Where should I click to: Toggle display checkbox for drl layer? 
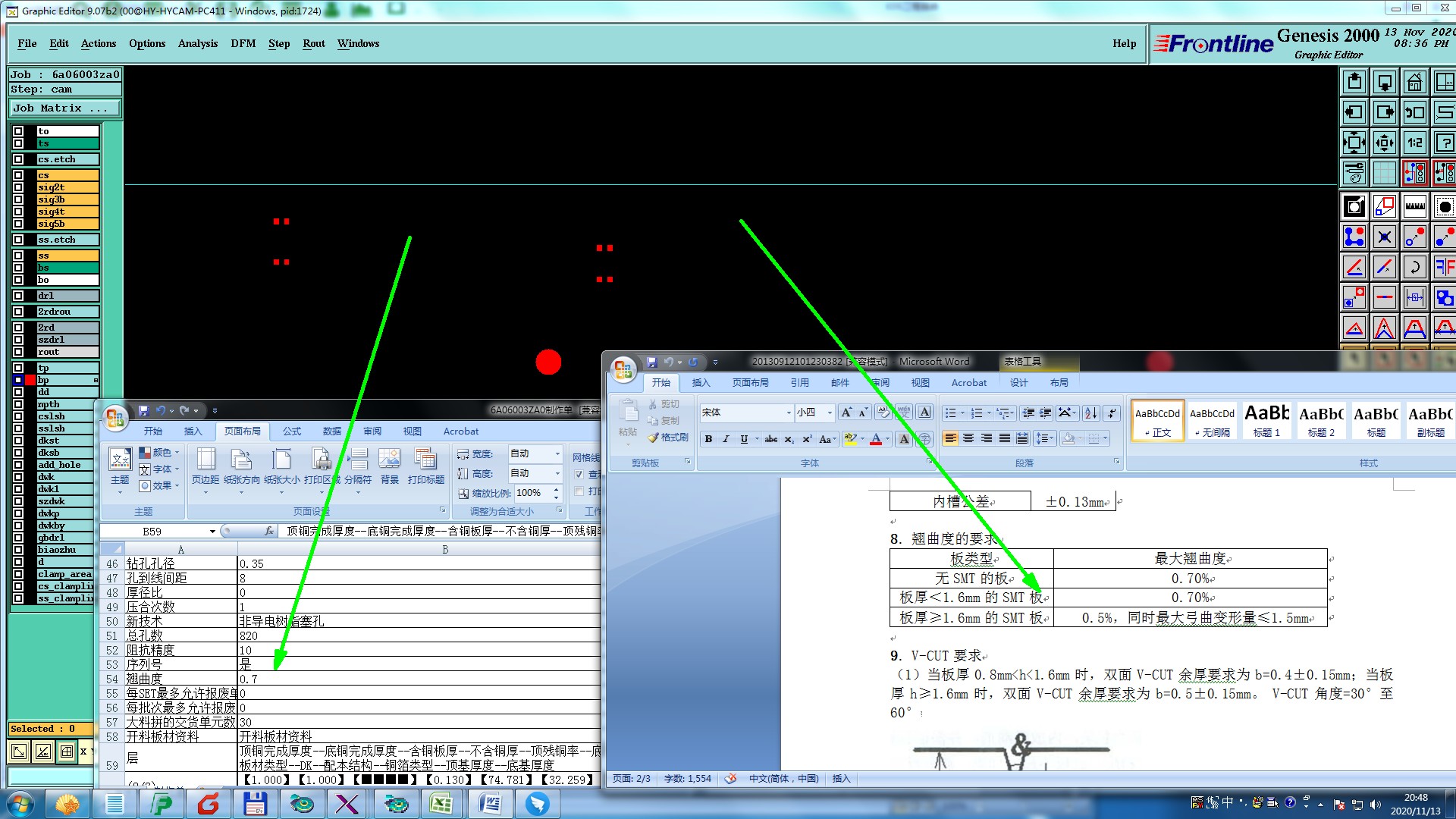tap(18, 296)
